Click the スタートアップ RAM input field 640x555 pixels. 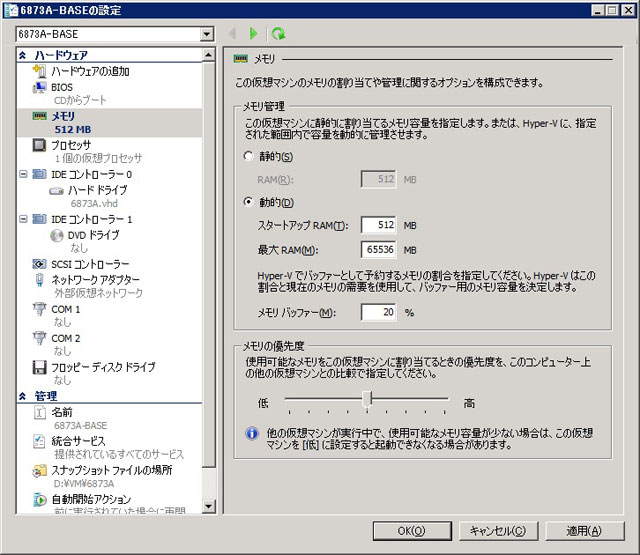coord(378,225)
